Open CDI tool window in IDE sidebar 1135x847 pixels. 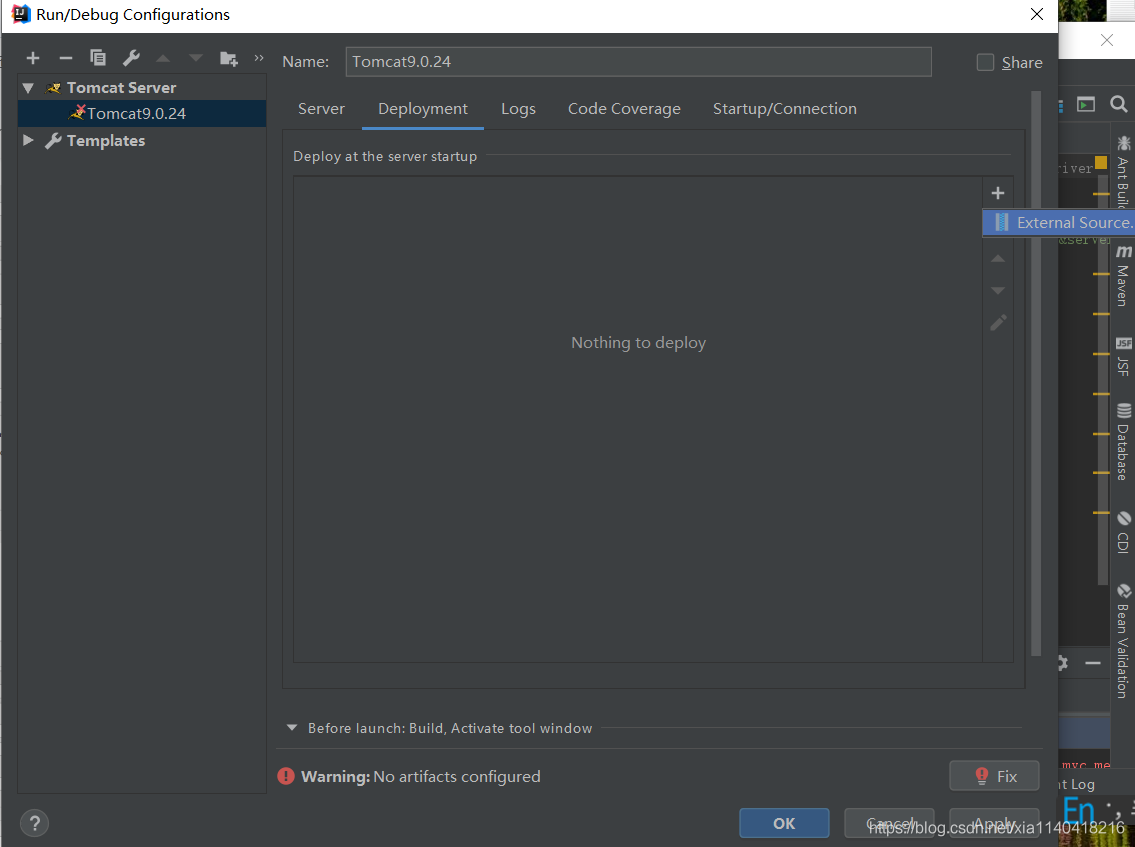1123,532
